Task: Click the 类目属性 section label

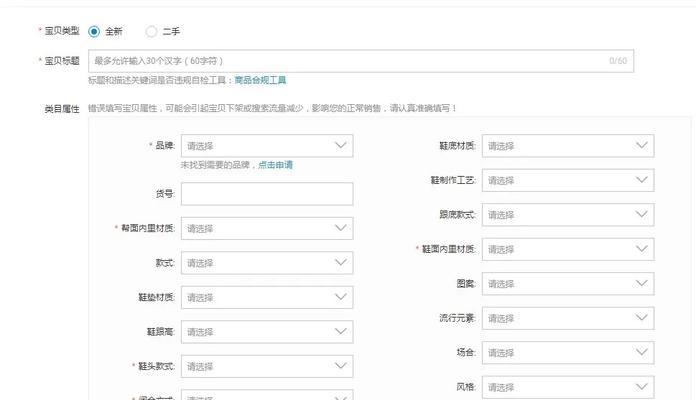Action: tap(62, 109)
